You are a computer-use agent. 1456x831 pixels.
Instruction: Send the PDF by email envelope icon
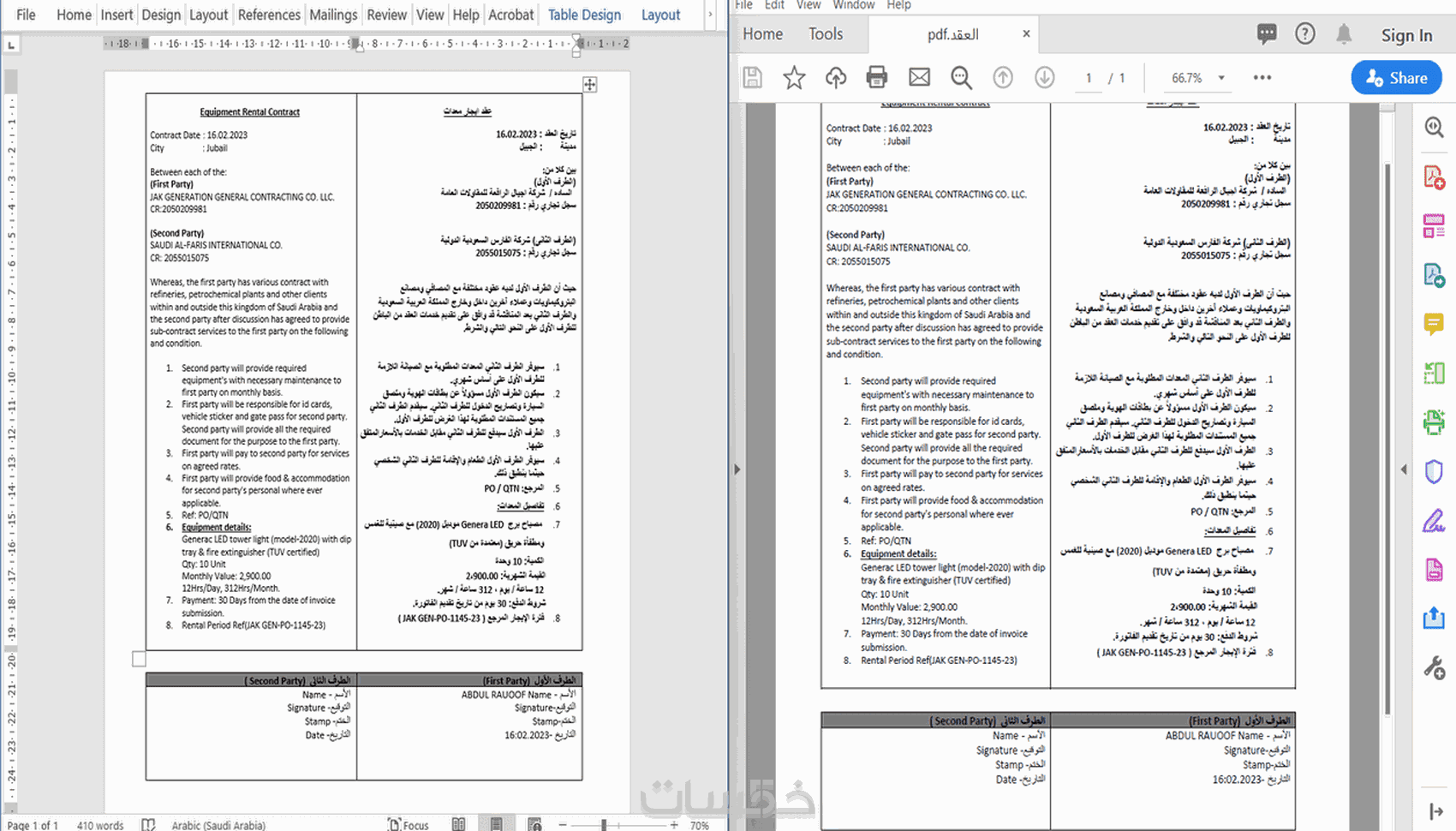coord(919,78)
